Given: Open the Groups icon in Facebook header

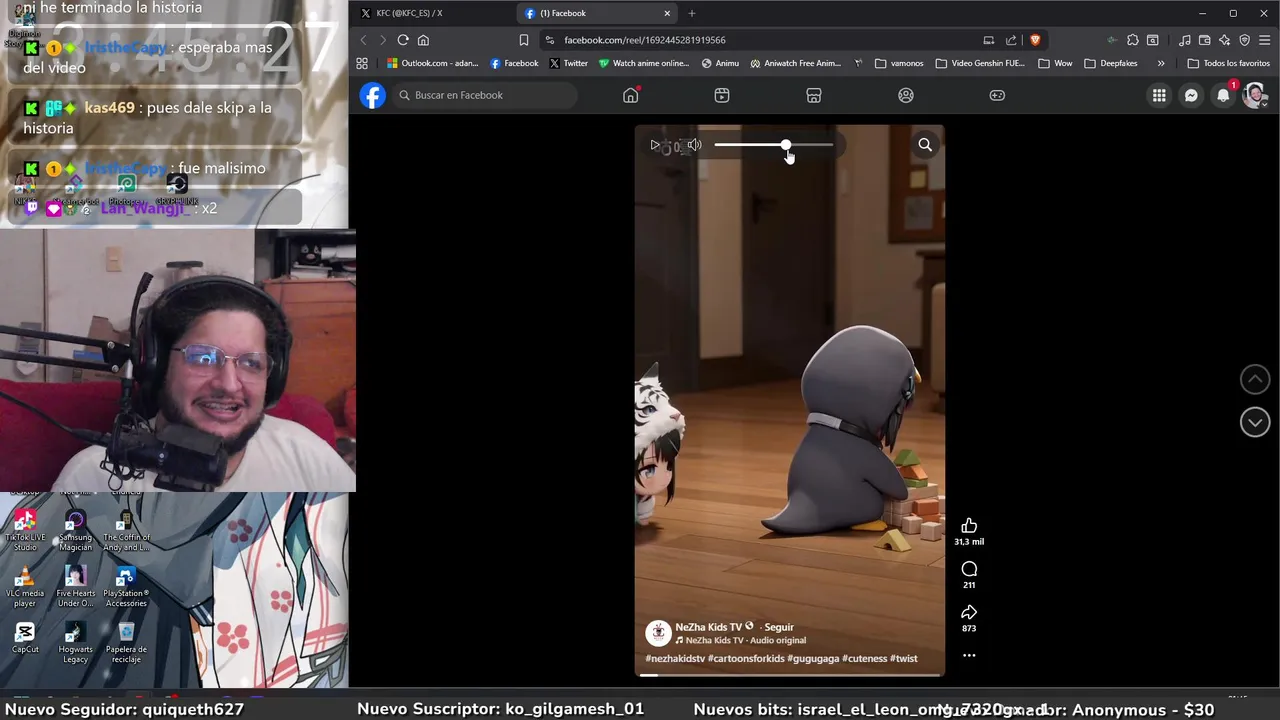Looking at the screenshot, I should (906, 95).
